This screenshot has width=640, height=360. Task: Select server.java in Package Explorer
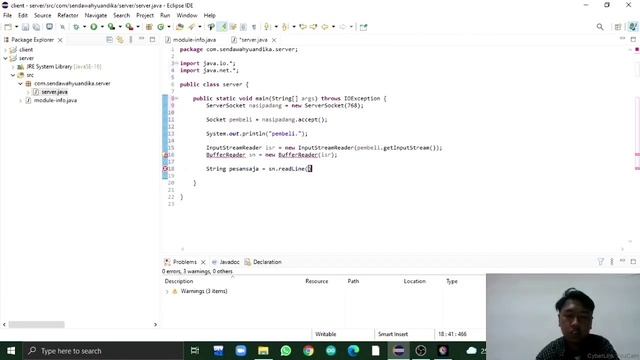(x=54, y=92)
